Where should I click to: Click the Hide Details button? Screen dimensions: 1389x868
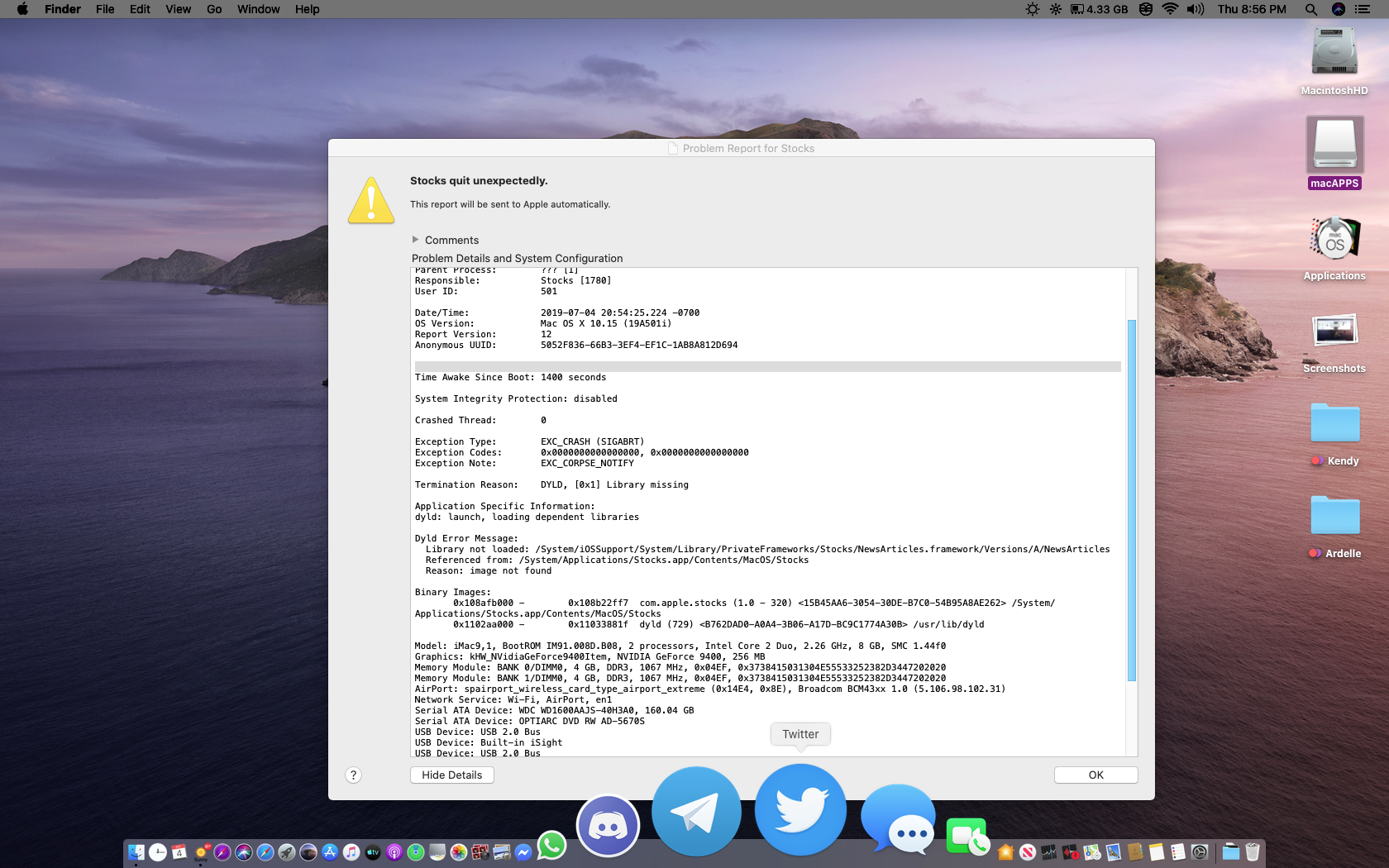451,775
